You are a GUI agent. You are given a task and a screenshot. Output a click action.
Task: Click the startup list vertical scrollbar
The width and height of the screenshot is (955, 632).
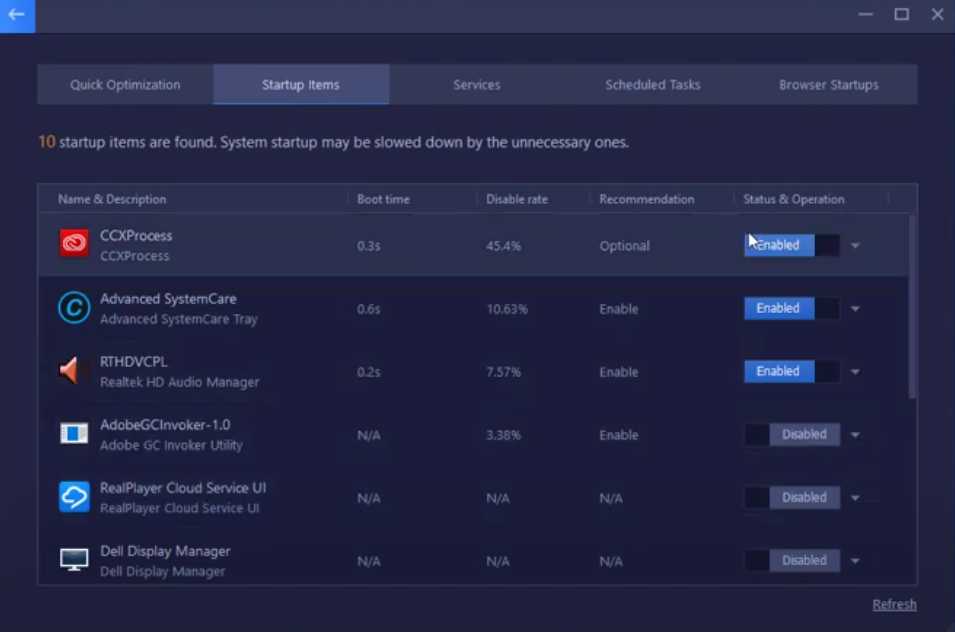pos(912,307)
